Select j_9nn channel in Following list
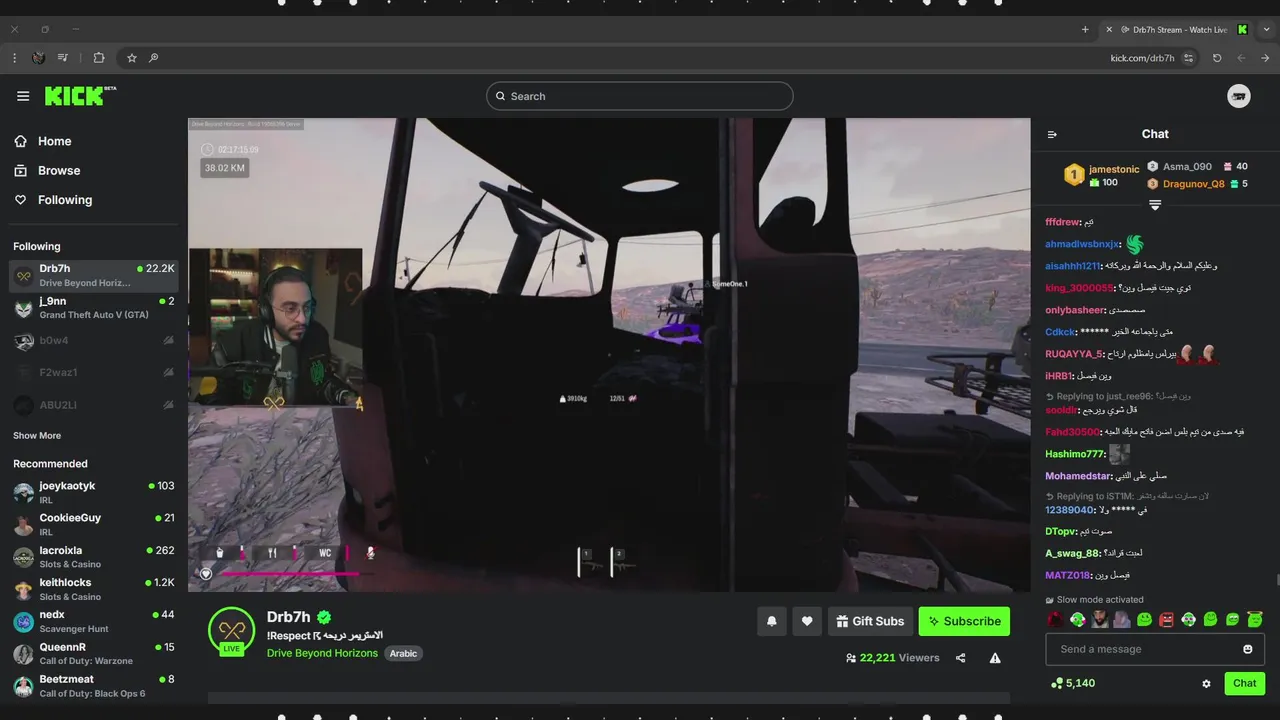The width and height of the screenshot is (1280, 720). click(94, 307)
